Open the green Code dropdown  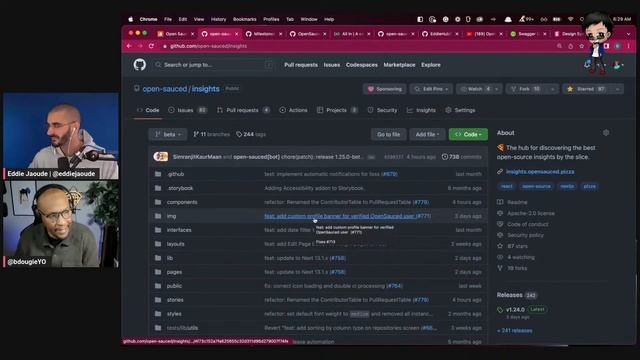pos(468,134)
